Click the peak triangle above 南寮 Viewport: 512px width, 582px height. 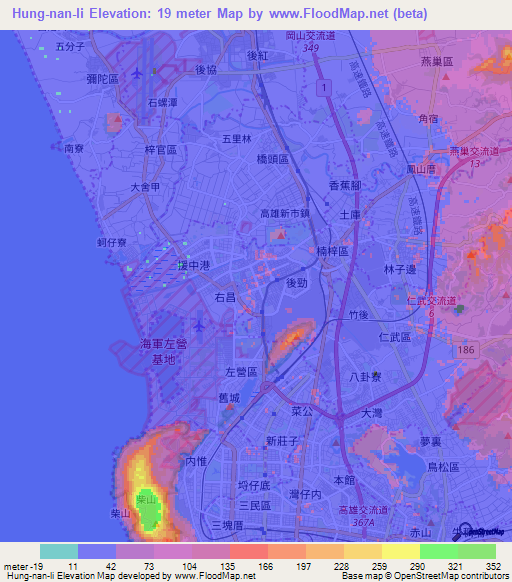tap(118, 119)
